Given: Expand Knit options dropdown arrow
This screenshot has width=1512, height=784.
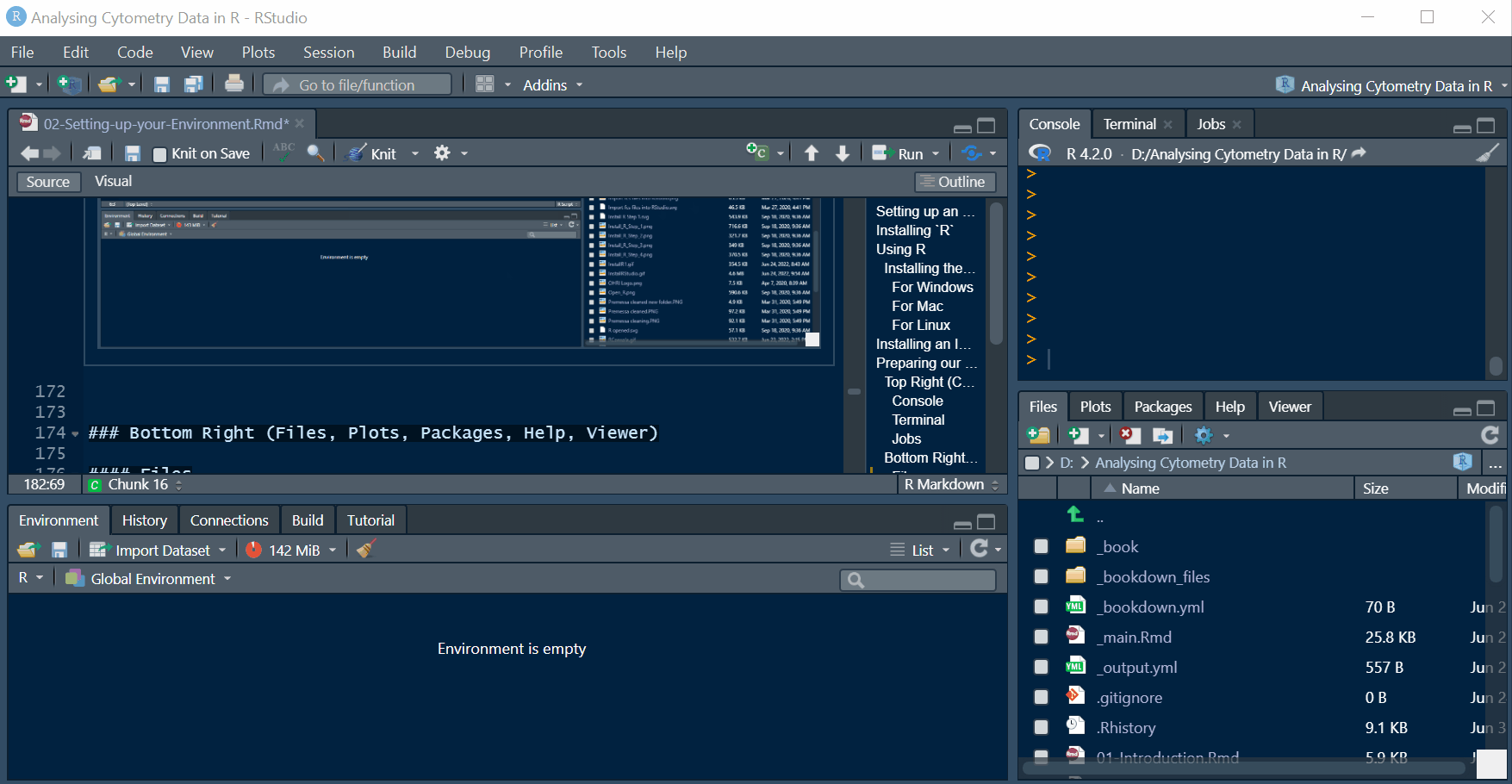Looking at the screenshot, I should click(x=415, y=153).
